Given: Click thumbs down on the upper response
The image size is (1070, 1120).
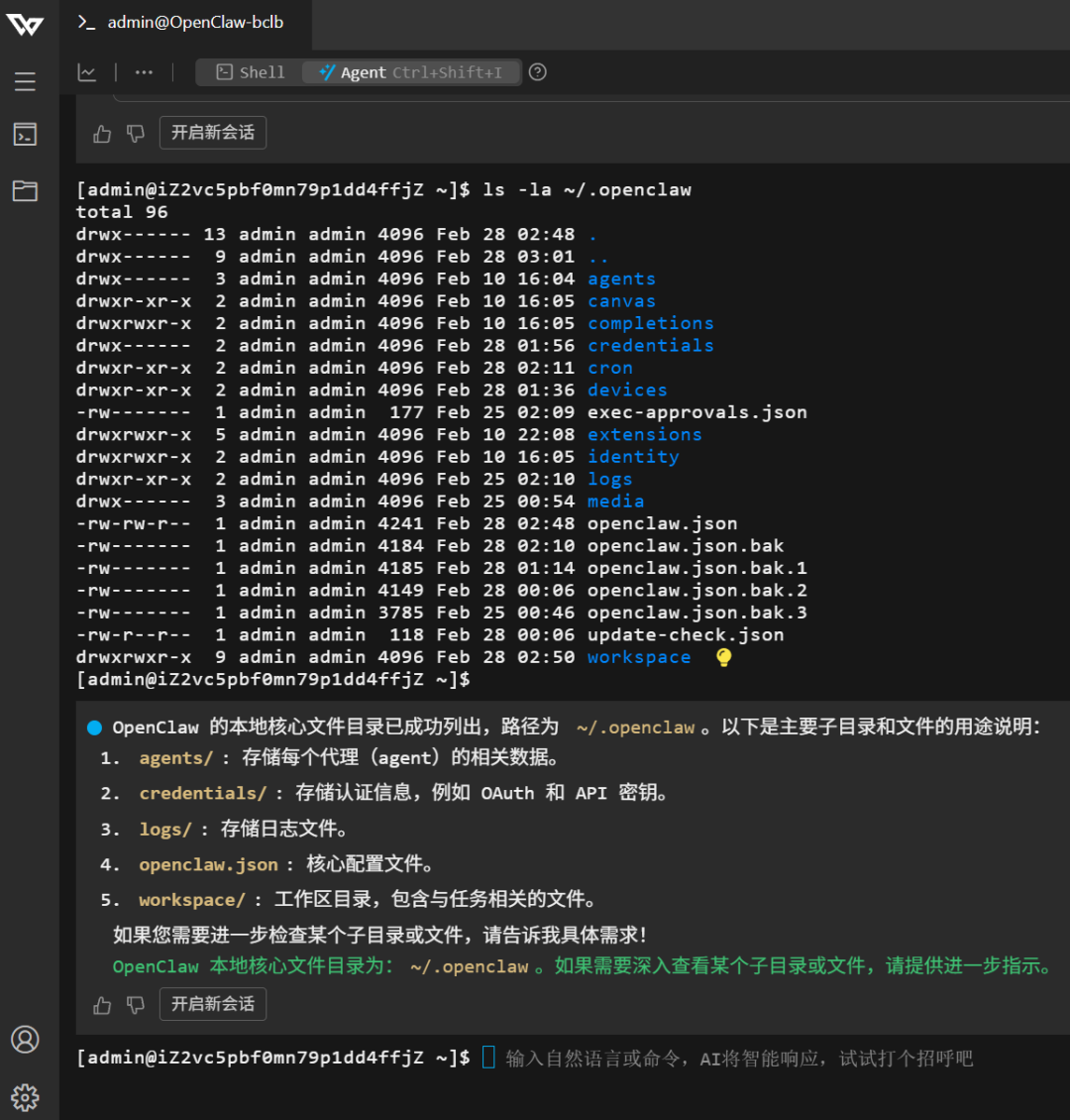Looking at the screenshot, I should (x=135, y=134).
